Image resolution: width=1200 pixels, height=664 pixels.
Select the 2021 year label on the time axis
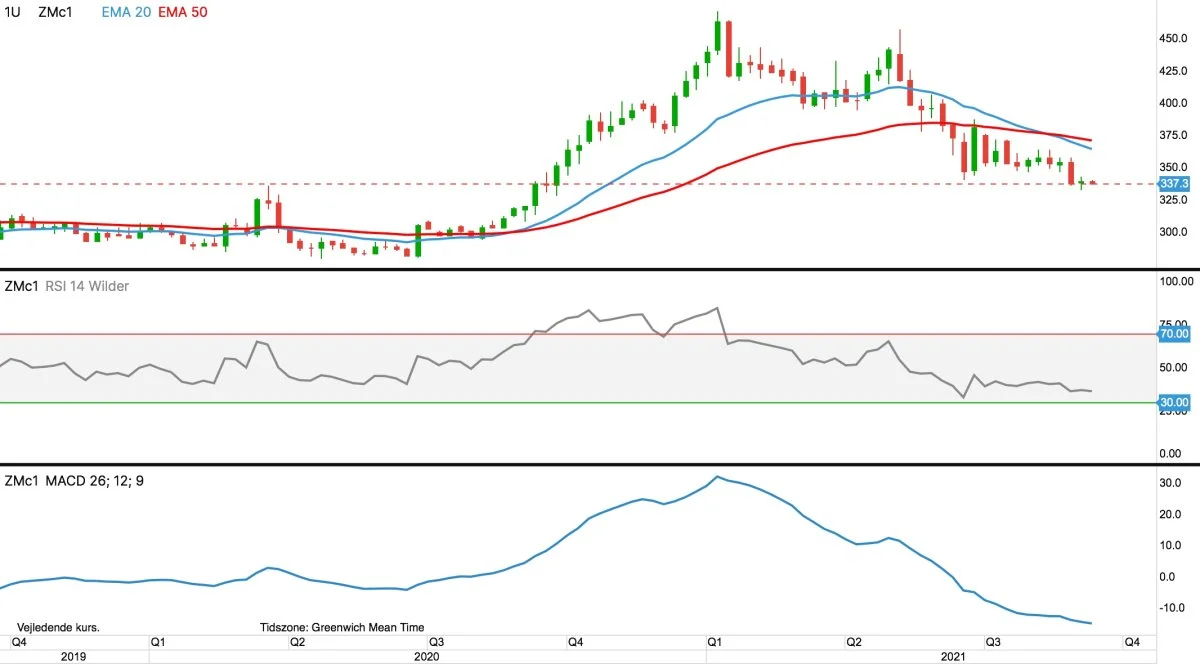(x=953, y=656)
